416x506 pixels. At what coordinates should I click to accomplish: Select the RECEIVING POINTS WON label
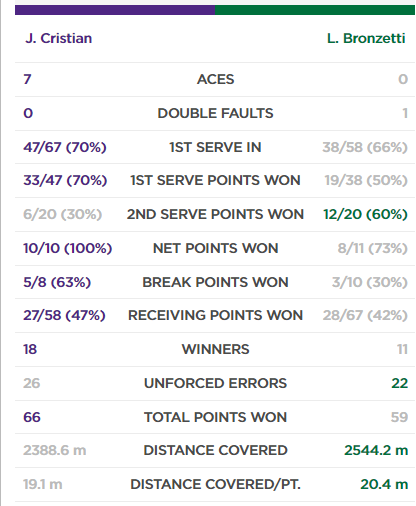pos(215,315)
